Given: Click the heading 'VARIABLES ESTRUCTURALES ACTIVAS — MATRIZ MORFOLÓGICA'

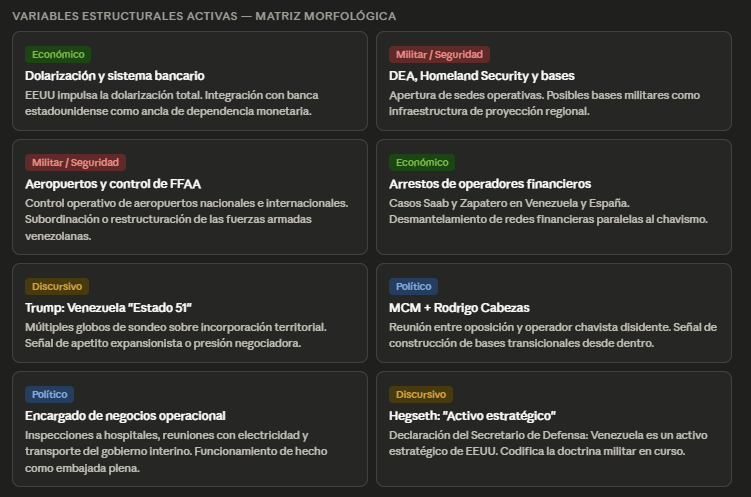Looking at the screenshot, I should pyautogui.click(x=204, y=16).
